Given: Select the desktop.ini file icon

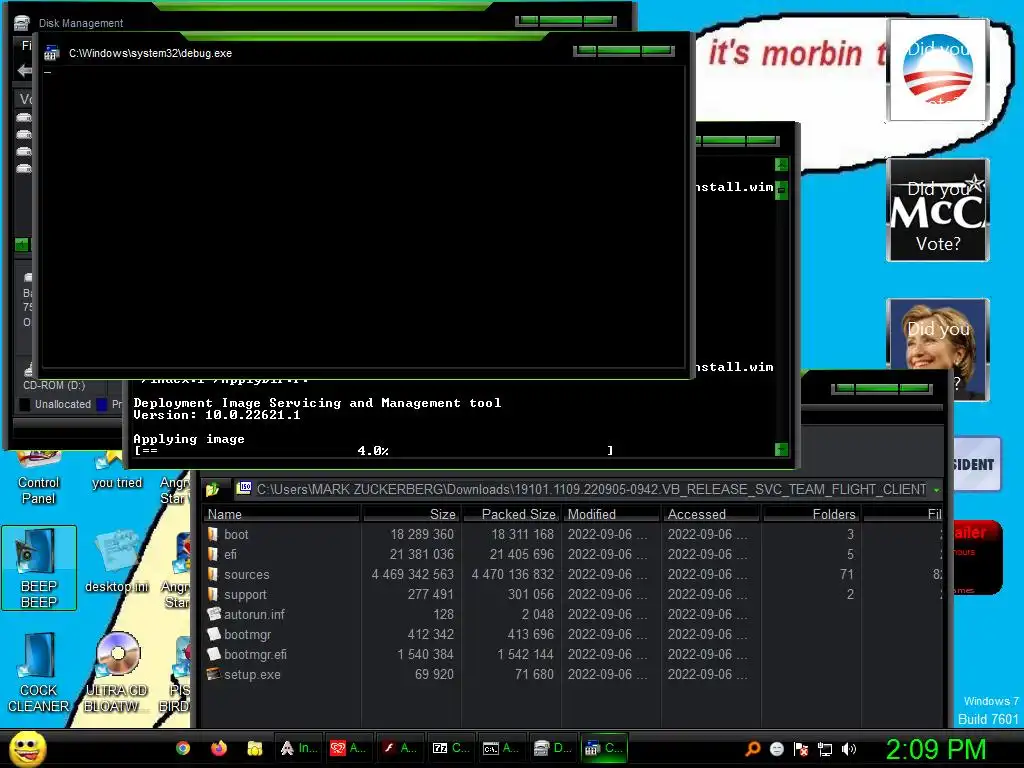Looking at the screenshot, I should tap(117, 562).
